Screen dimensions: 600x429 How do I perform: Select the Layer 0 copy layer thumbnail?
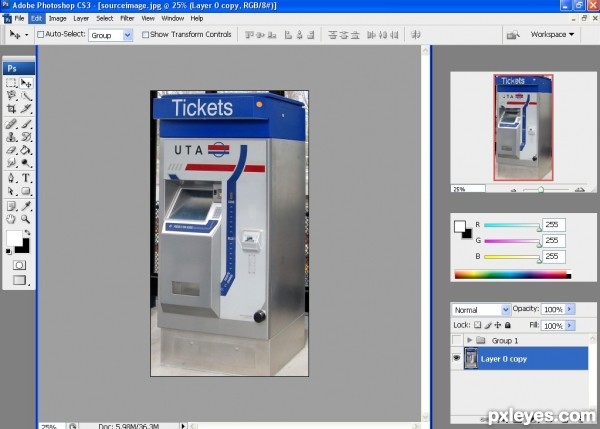pyautogui.click(x=471, y=358)
